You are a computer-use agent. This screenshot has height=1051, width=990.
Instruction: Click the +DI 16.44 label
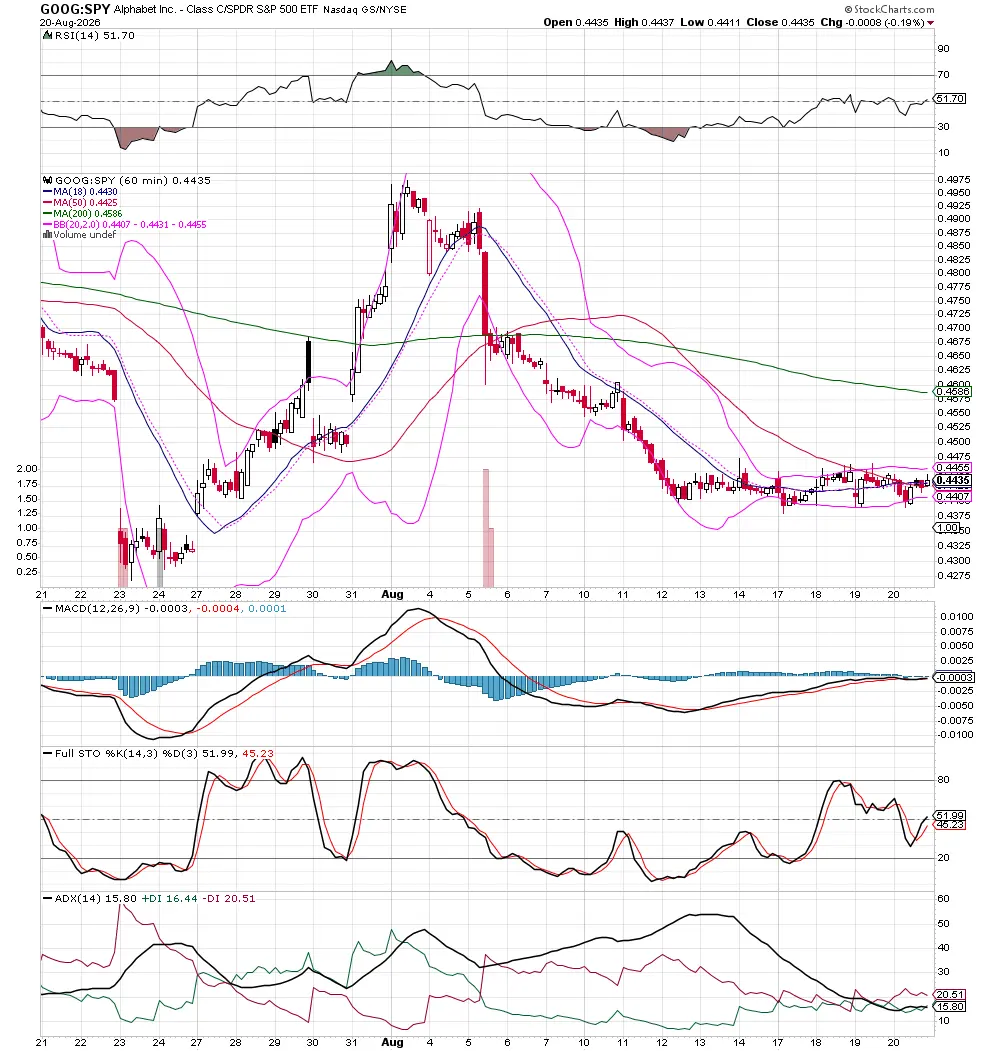[170, 898]
